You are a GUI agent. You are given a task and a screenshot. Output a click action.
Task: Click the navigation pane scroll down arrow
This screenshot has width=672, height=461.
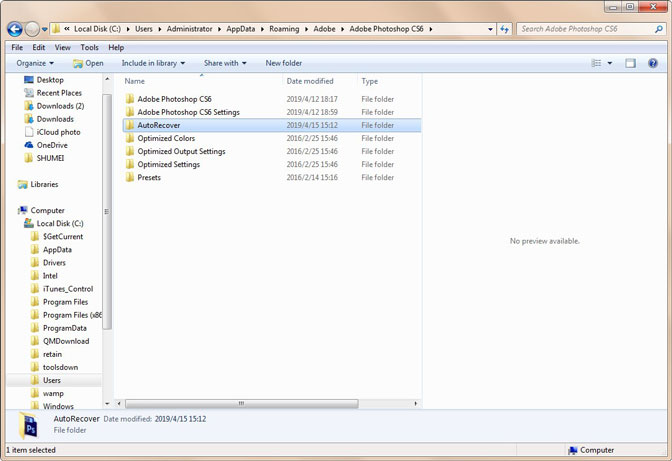click(107, 404)
